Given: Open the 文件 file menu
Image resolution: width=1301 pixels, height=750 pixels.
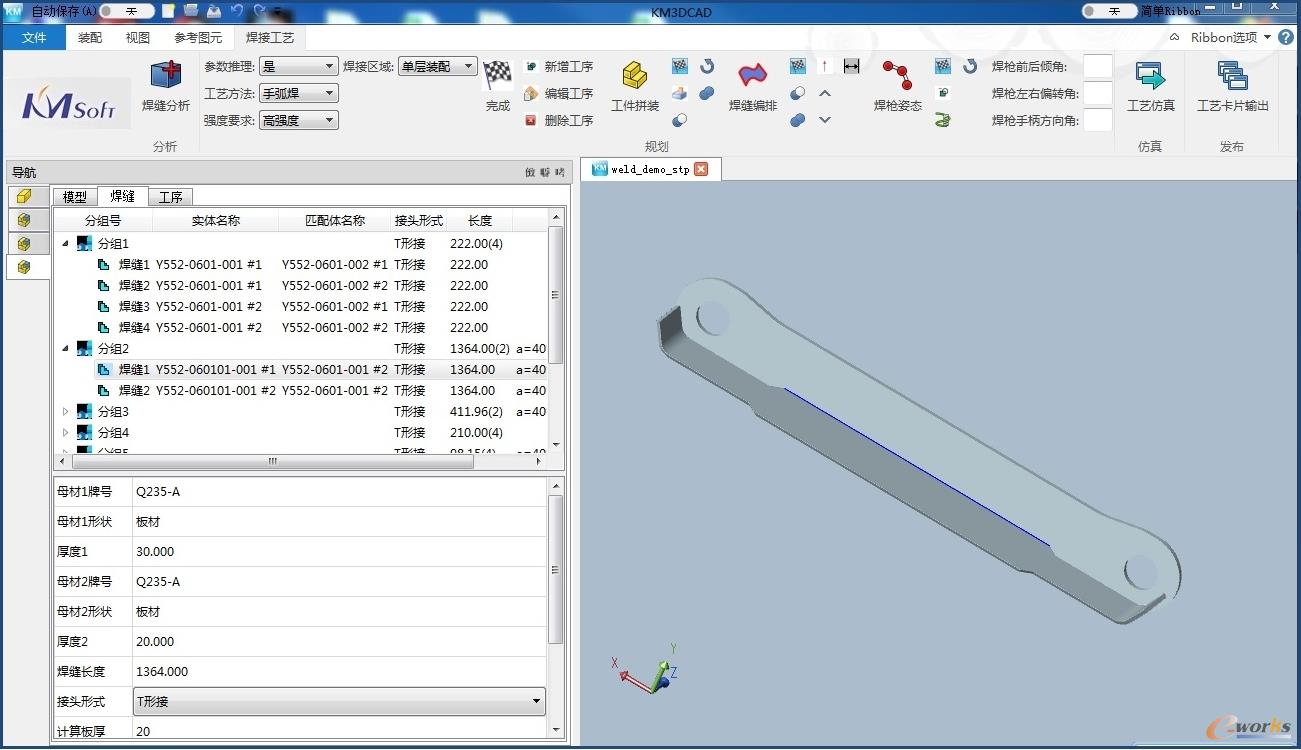Looking at the screenshot, I should [x=34, y=38].
